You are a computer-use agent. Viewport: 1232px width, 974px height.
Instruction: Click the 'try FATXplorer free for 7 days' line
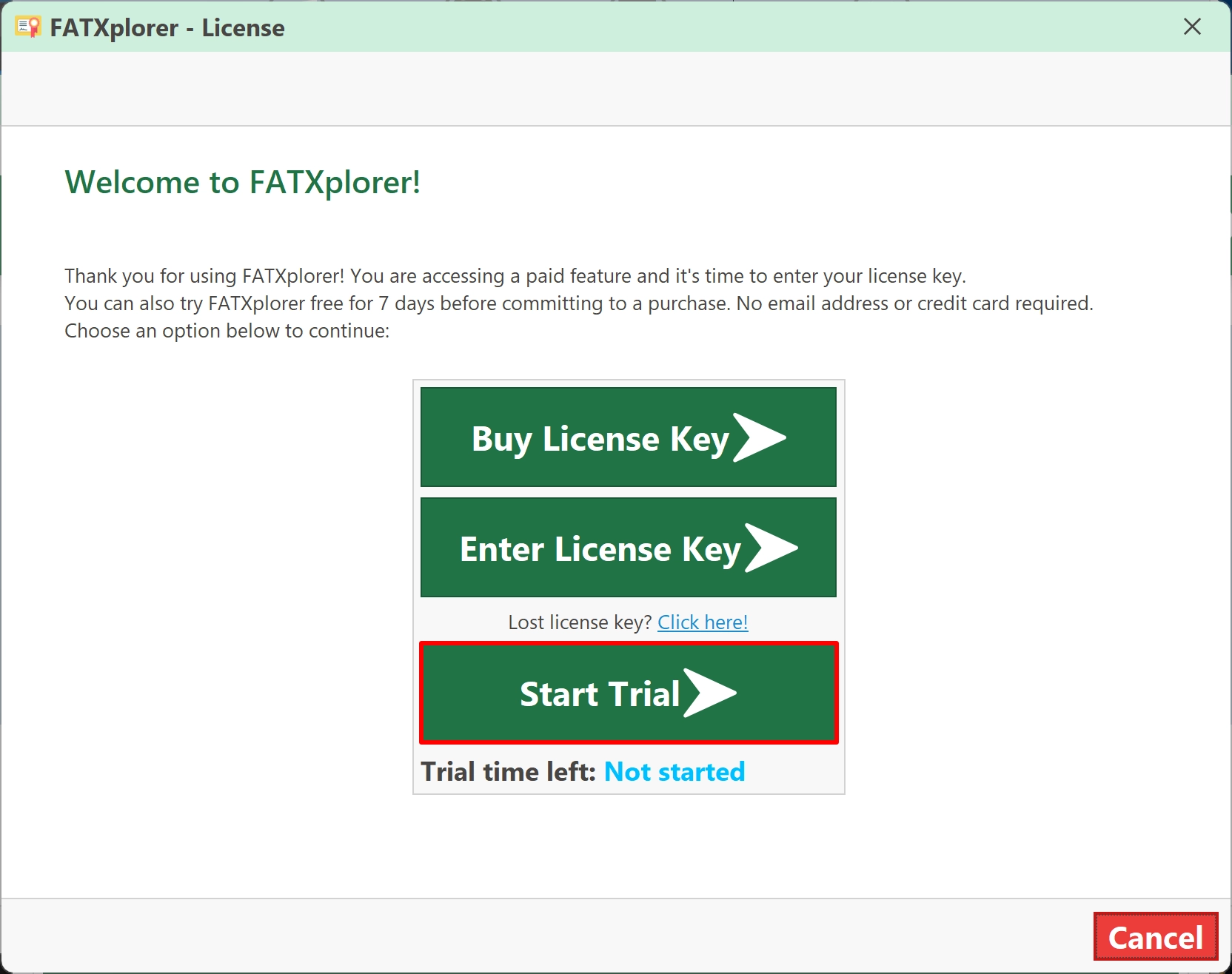pos(579,303)
